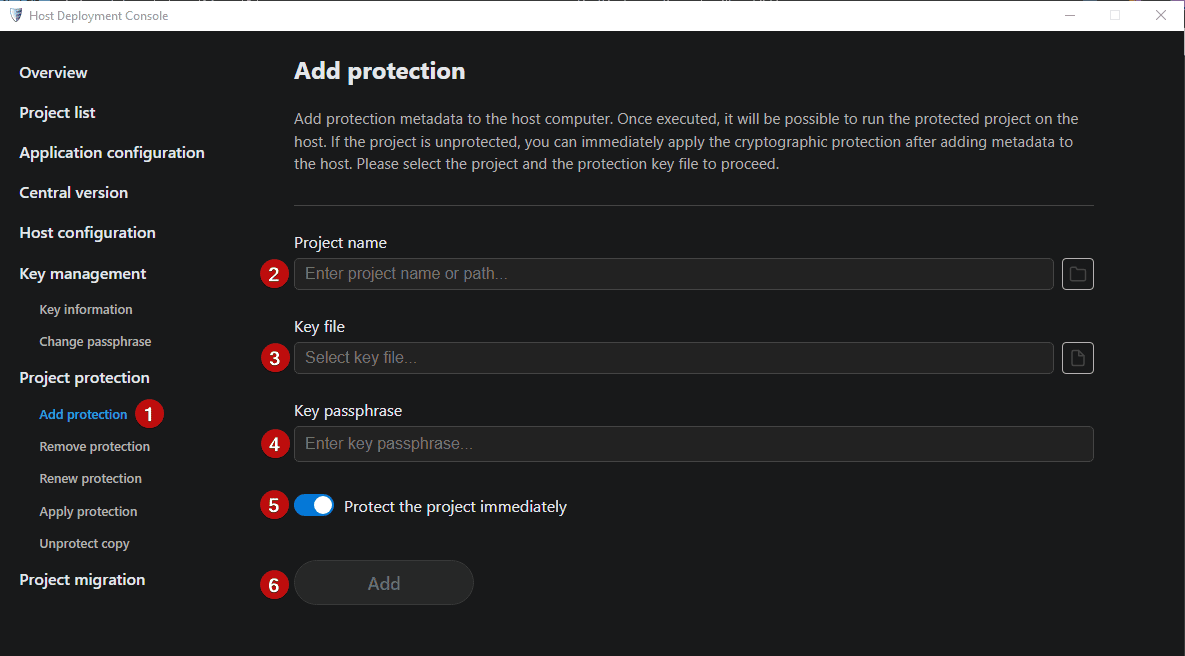Collapse Project protection section
Image resolution: width=1185 pixels, height=656 pixels.
point(85,378)
